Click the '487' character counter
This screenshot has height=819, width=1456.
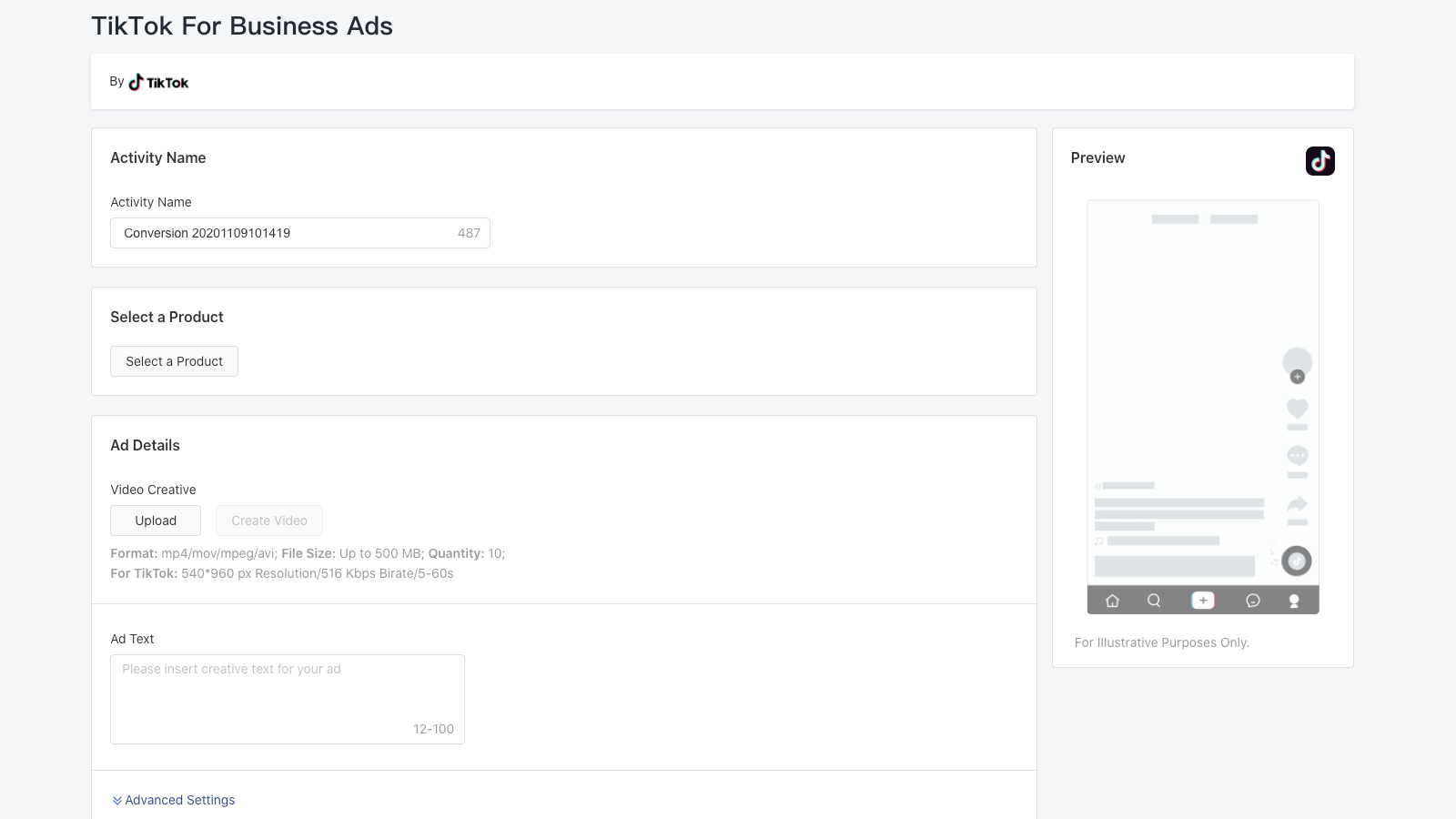tap(469, 233)
